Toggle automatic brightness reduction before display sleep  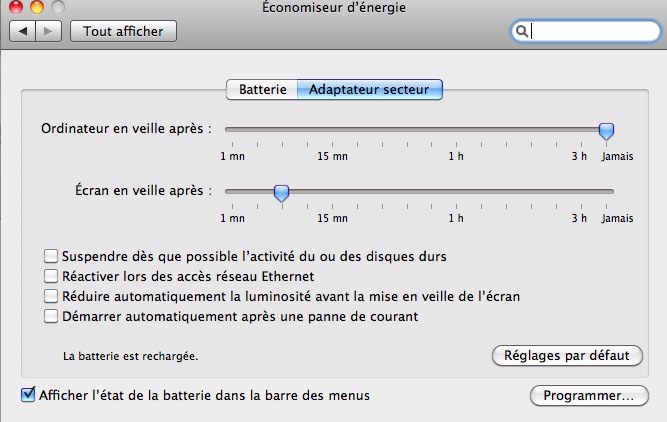(52, 296)
